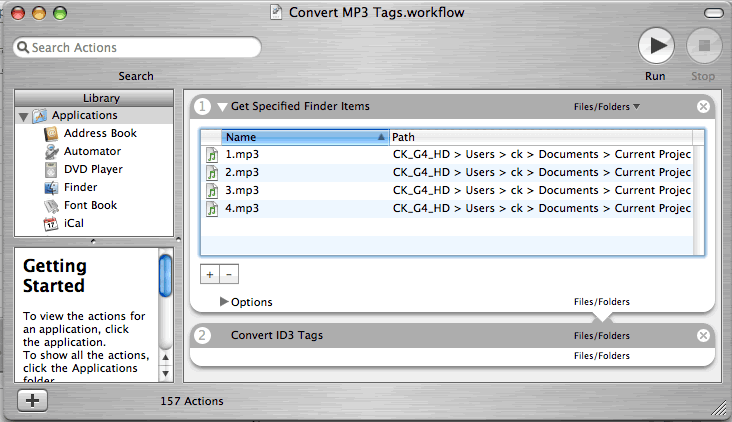
Task: Expand the Options disclosure triangle
Action: [224, 302]
